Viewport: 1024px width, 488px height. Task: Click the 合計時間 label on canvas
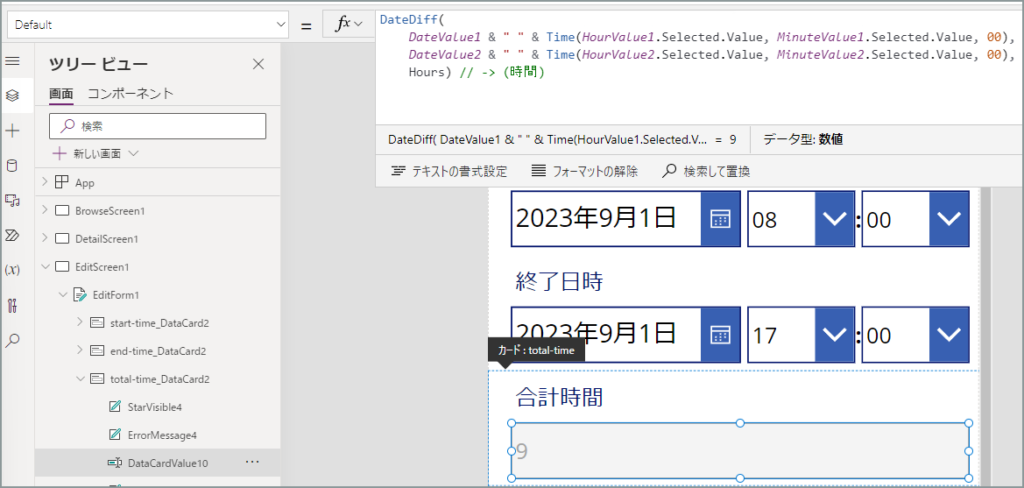(x=558, y=397)
